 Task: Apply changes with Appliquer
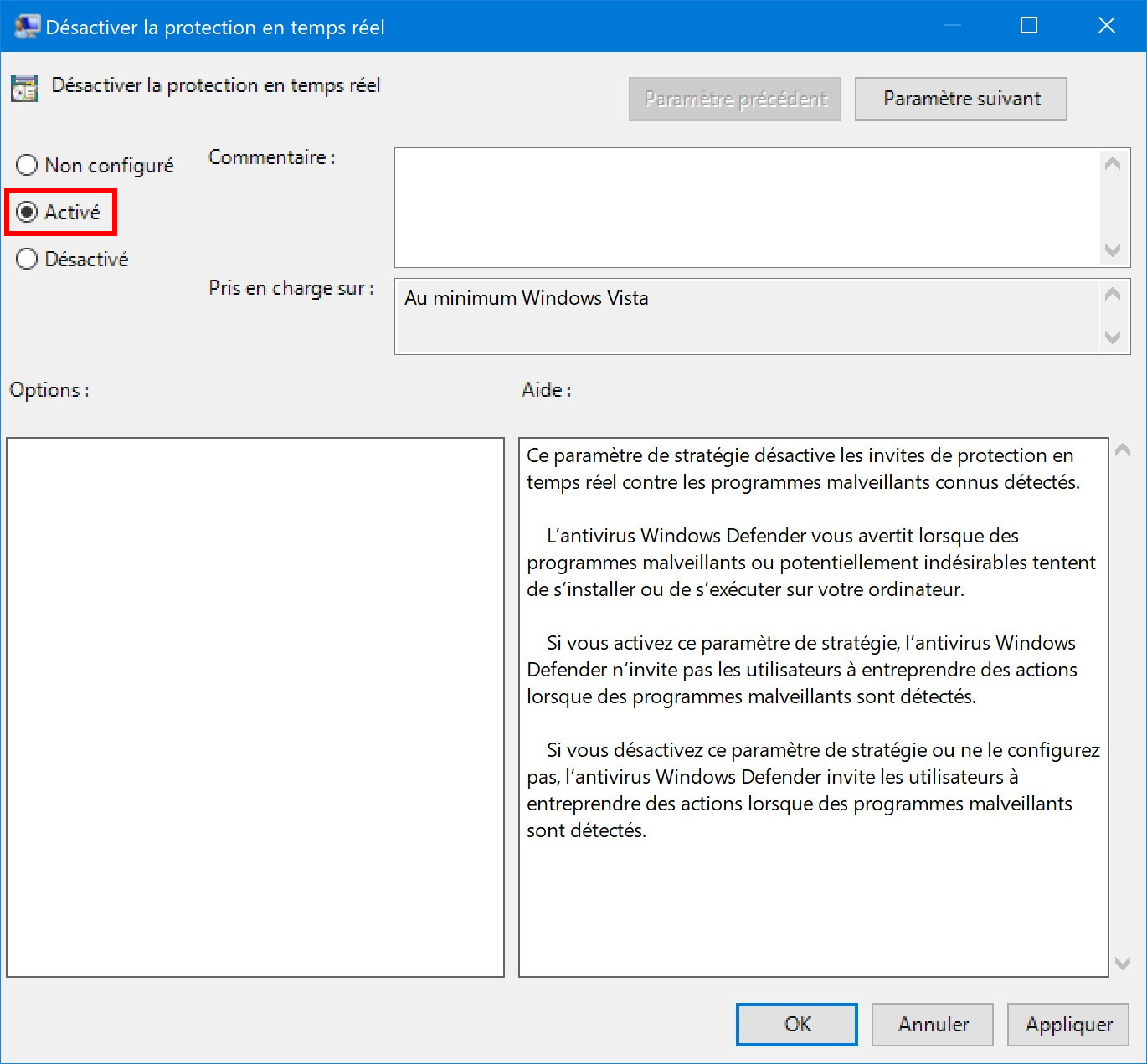tap(1068, 1025)
